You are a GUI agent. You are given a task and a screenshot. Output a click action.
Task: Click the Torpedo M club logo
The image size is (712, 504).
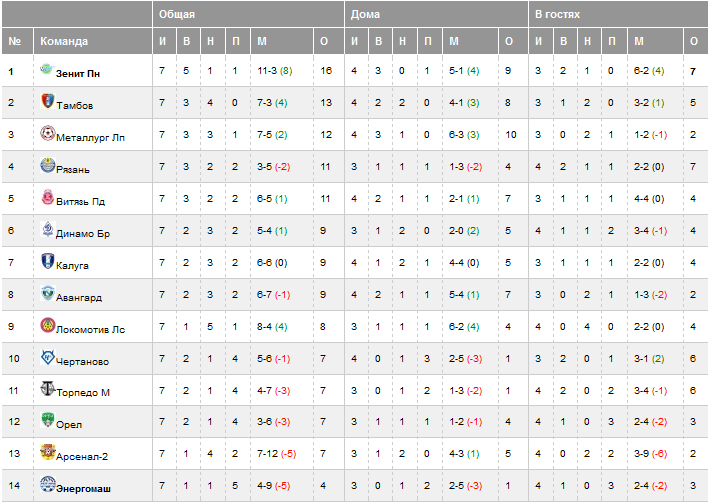[x=48, y=390]
